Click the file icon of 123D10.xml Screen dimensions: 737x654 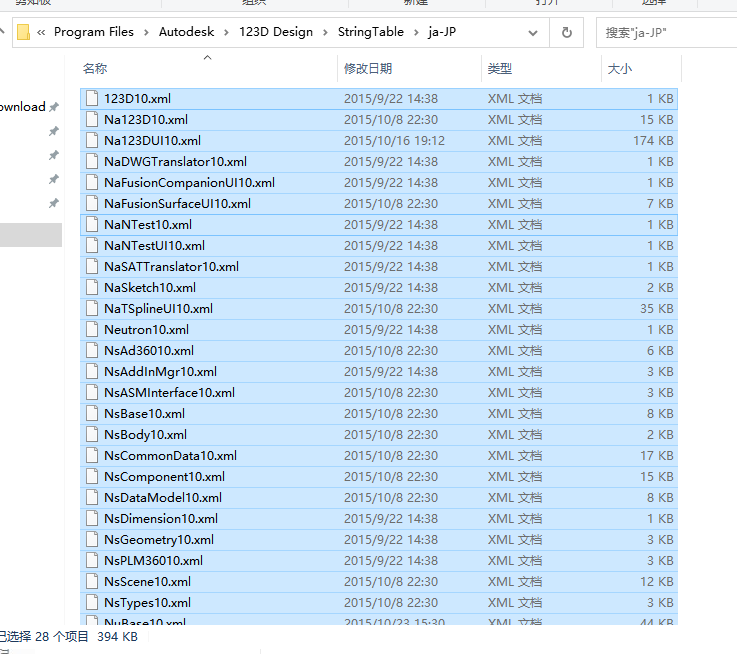pos(92,99)
